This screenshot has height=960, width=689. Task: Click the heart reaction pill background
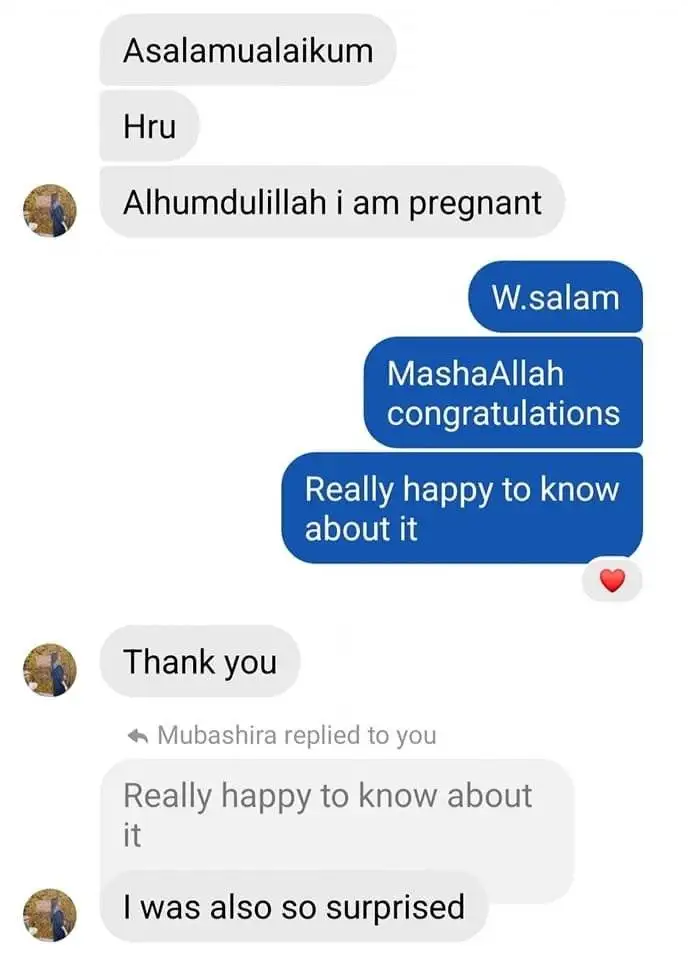coord(612,580)
